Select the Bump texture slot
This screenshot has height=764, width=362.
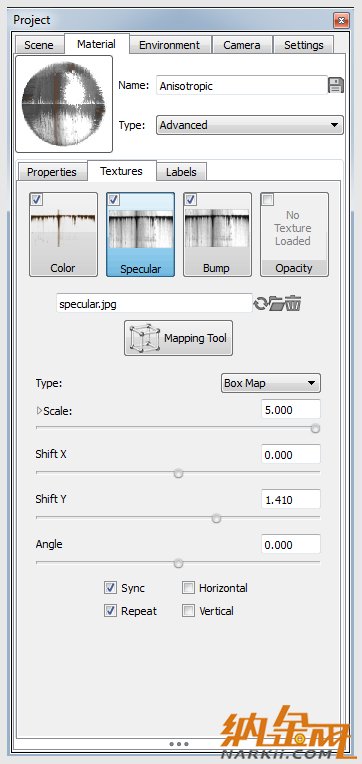217,234
